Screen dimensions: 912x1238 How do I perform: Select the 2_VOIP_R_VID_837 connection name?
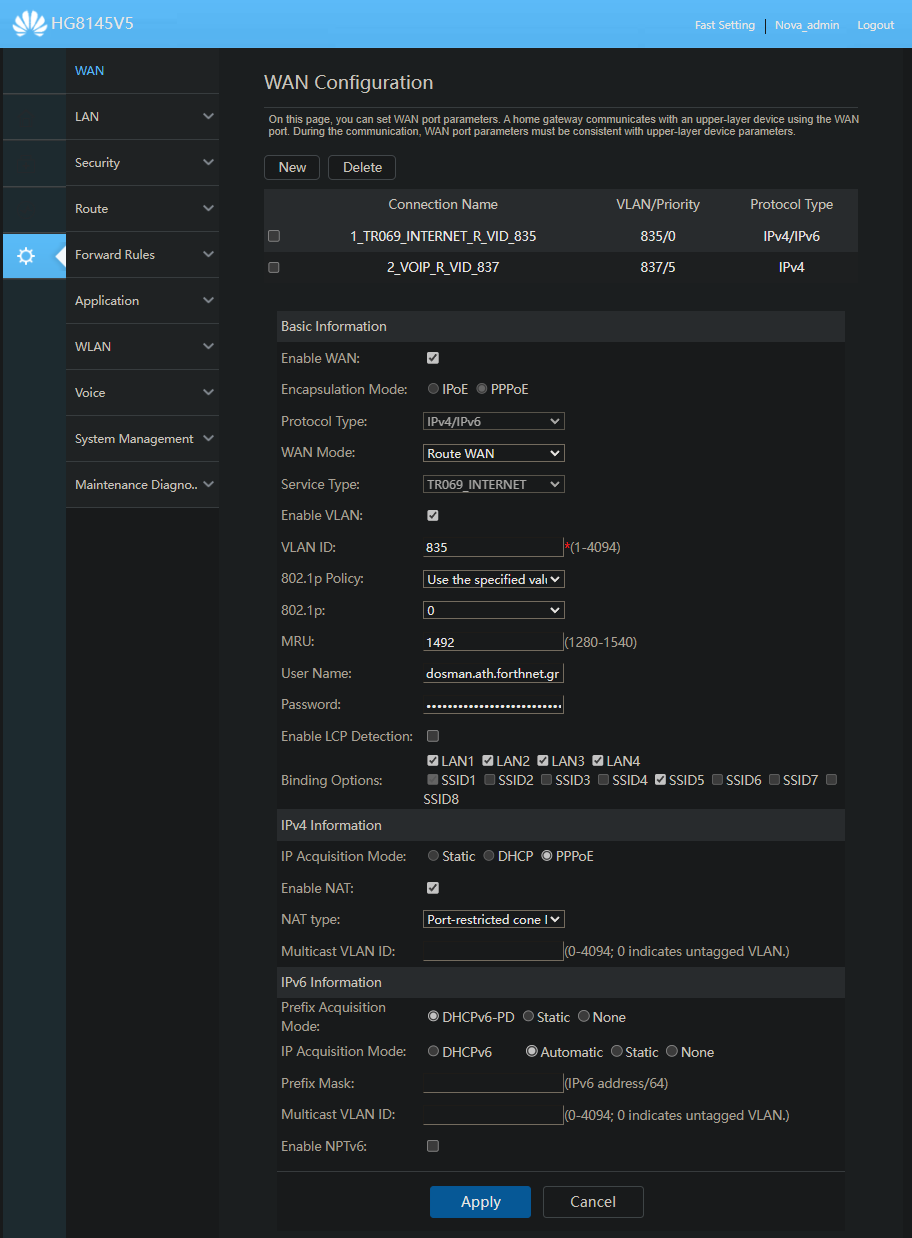pos(443,268)
